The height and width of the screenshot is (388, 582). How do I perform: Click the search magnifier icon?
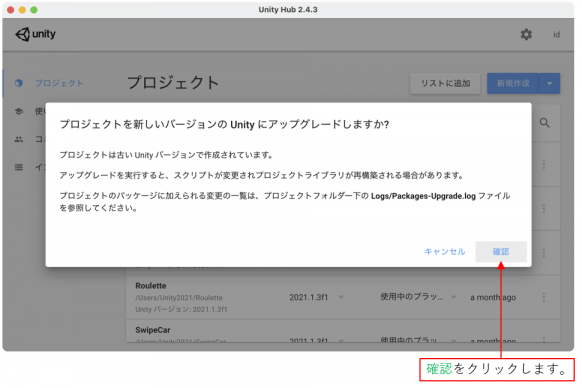click(x=545, y=123)
